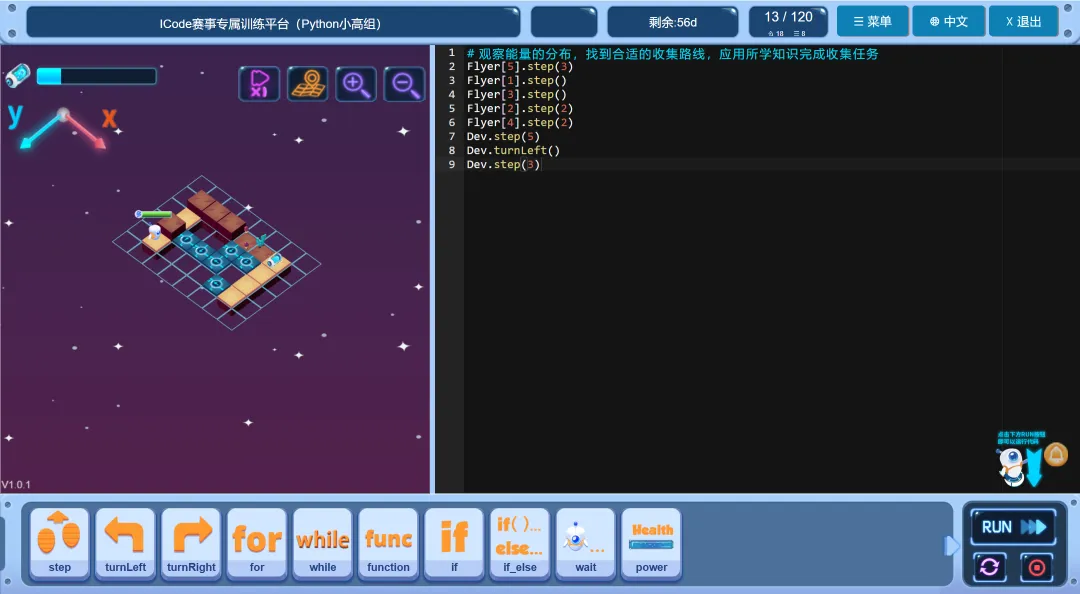
Task: Click the battery energy icon
Action: (x=18, y=75)
